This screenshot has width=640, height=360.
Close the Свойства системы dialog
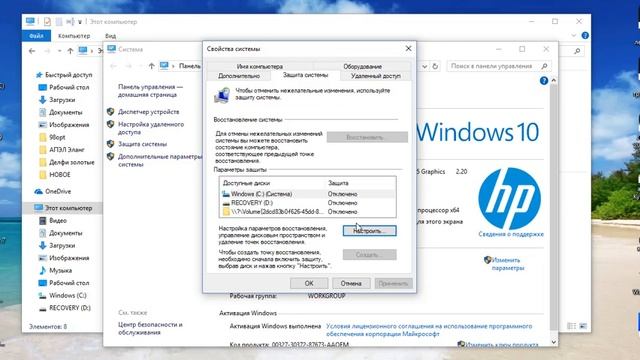408,49
